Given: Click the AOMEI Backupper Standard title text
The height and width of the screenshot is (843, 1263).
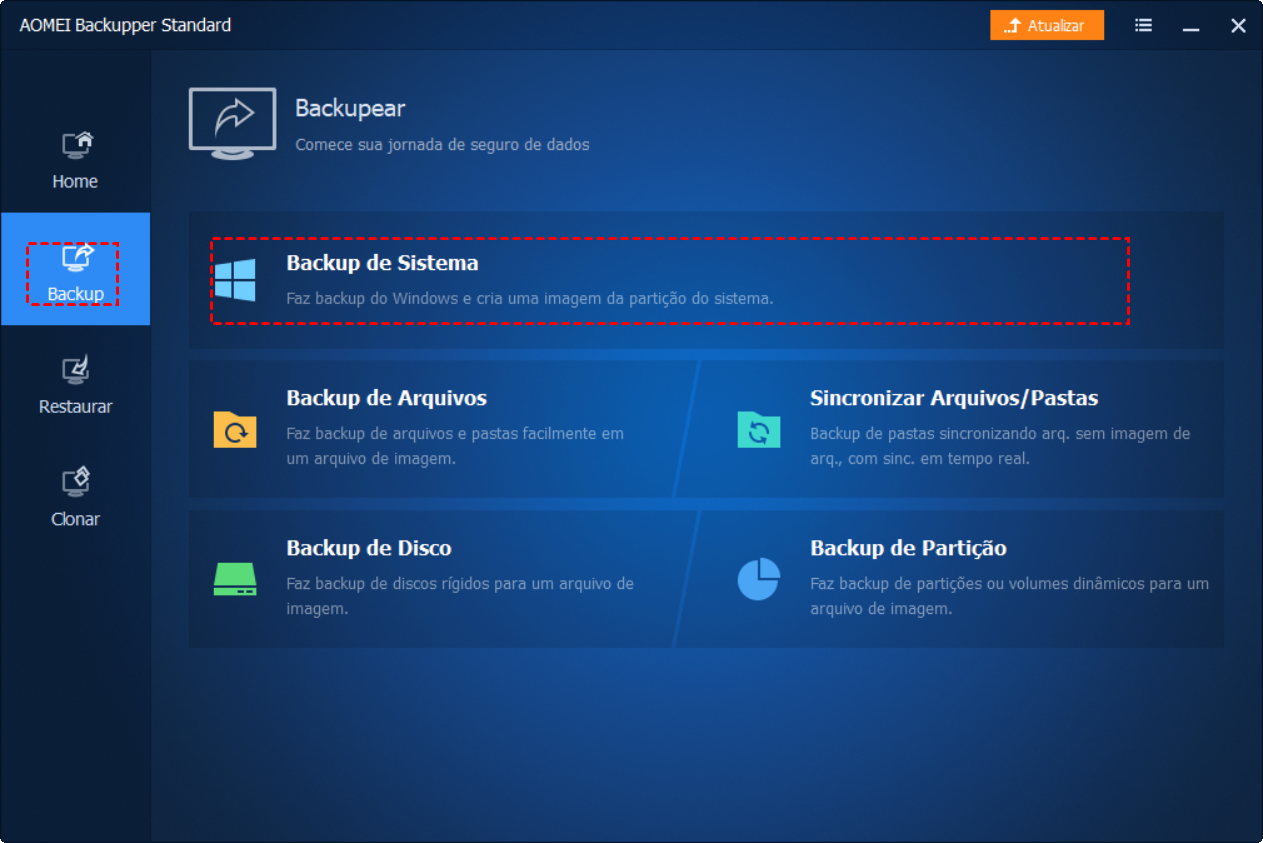Looking at the screenshot, I should 125,24.
